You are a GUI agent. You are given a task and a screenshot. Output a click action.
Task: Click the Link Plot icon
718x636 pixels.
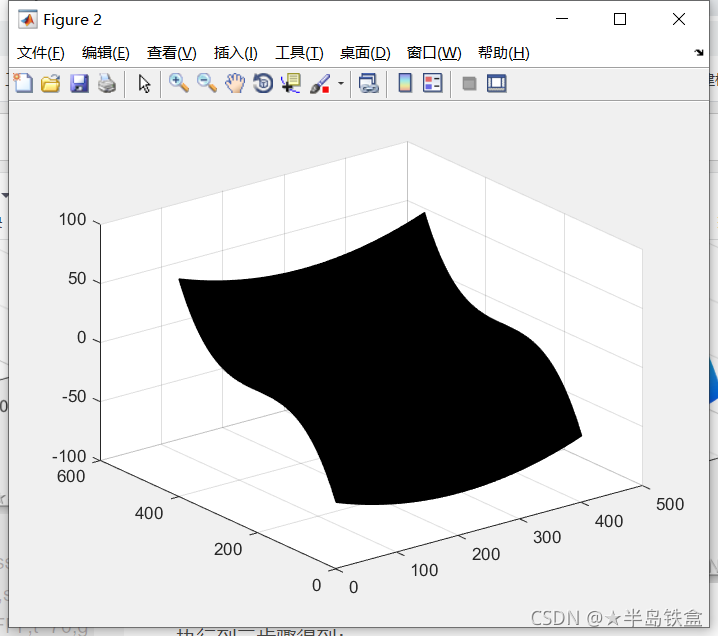[x=368, y=84]
